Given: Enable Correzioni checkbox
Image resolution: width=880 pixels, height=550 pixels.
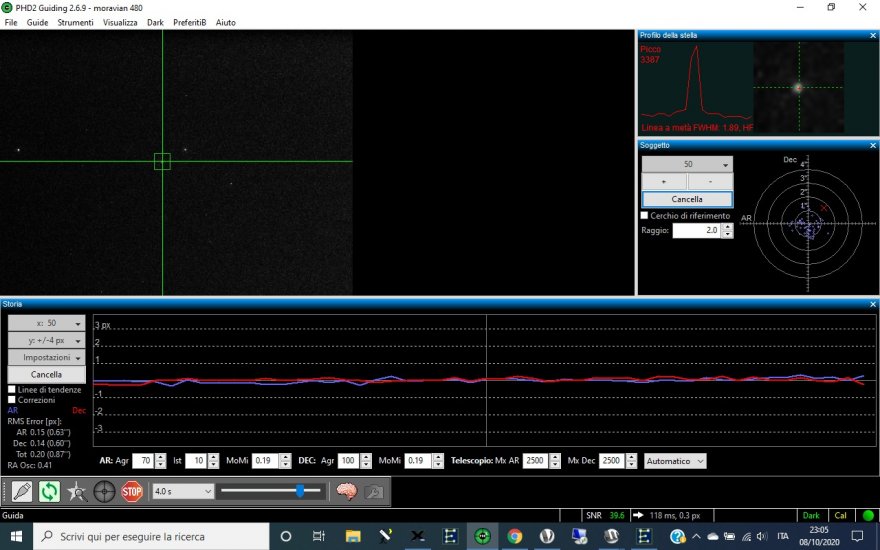Looking at the screenshot, I should (x=12, y=400).
